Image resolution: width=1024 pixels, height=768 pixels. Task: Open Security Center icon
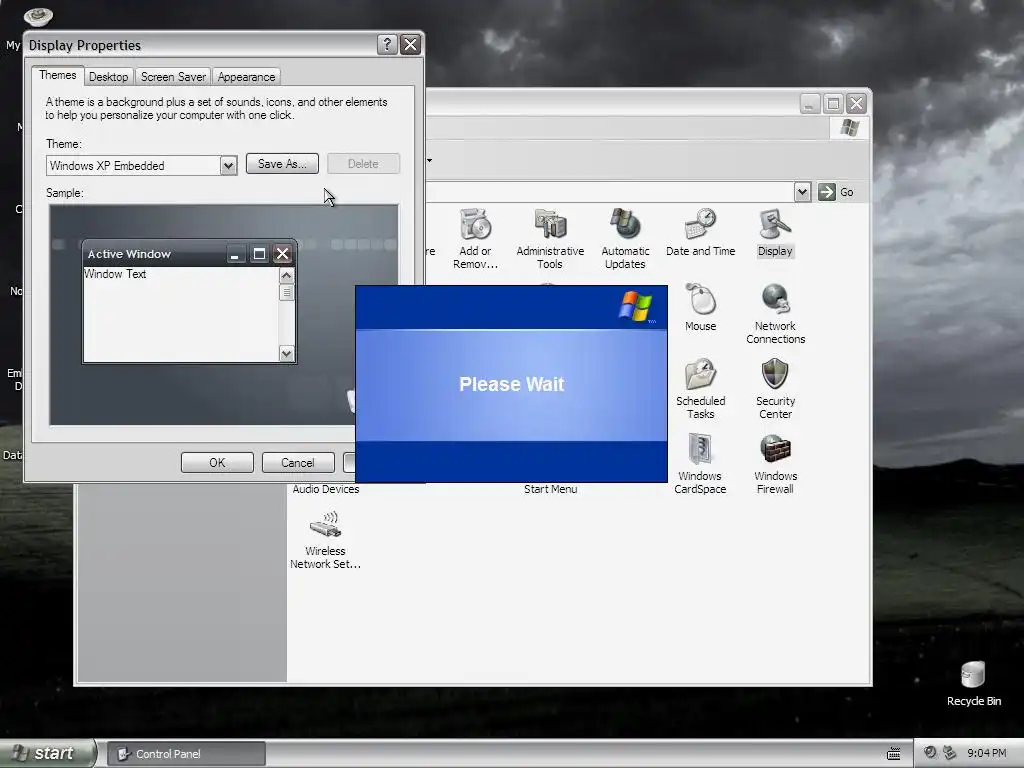(x=775, y=389)
